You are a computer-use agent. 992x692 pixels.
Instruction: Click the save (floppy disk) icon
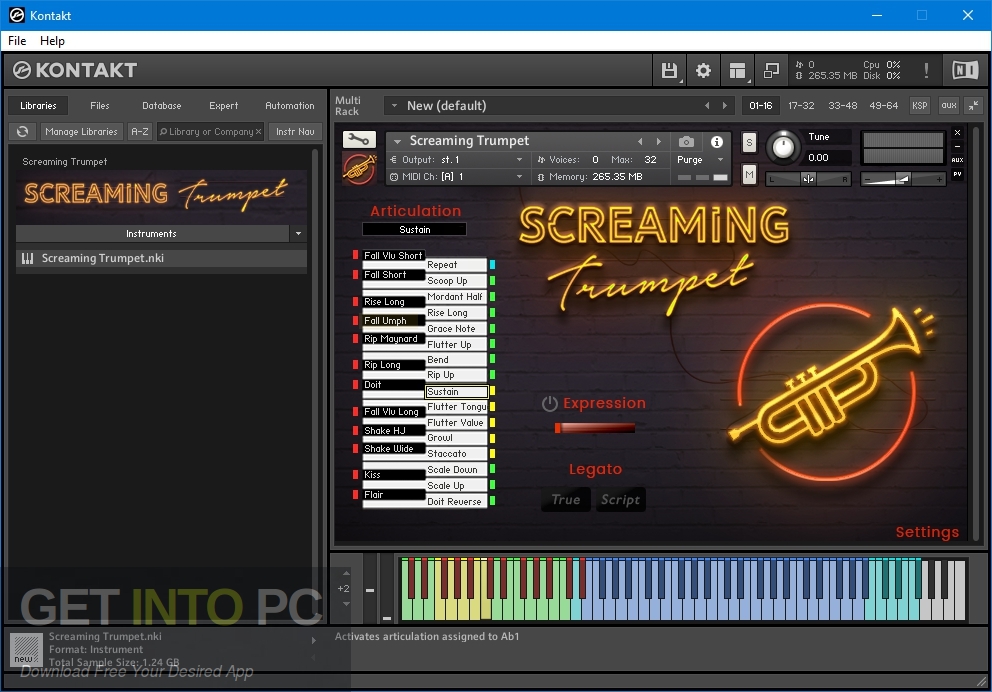[669, 70]
